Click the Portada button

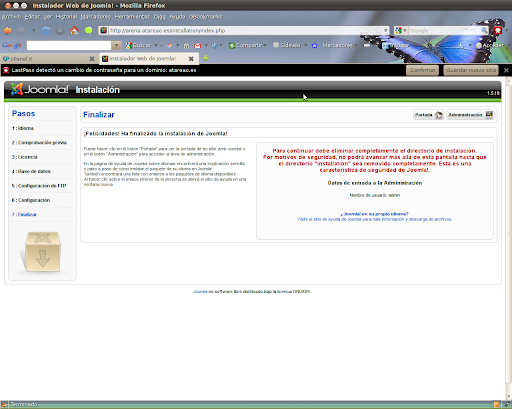[429, 115]
